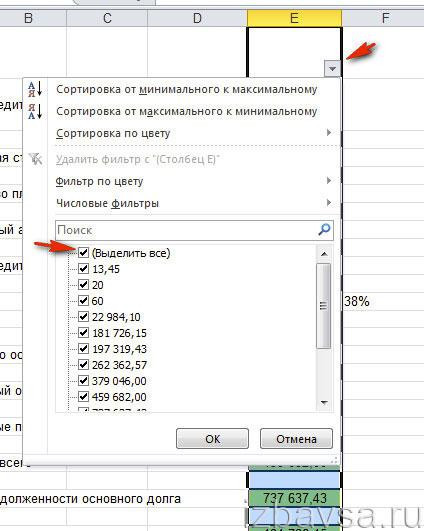Uncheck the 197 319,43 checkbox
The width and height of the screenshot is (424, 531).
pos(83,348)
